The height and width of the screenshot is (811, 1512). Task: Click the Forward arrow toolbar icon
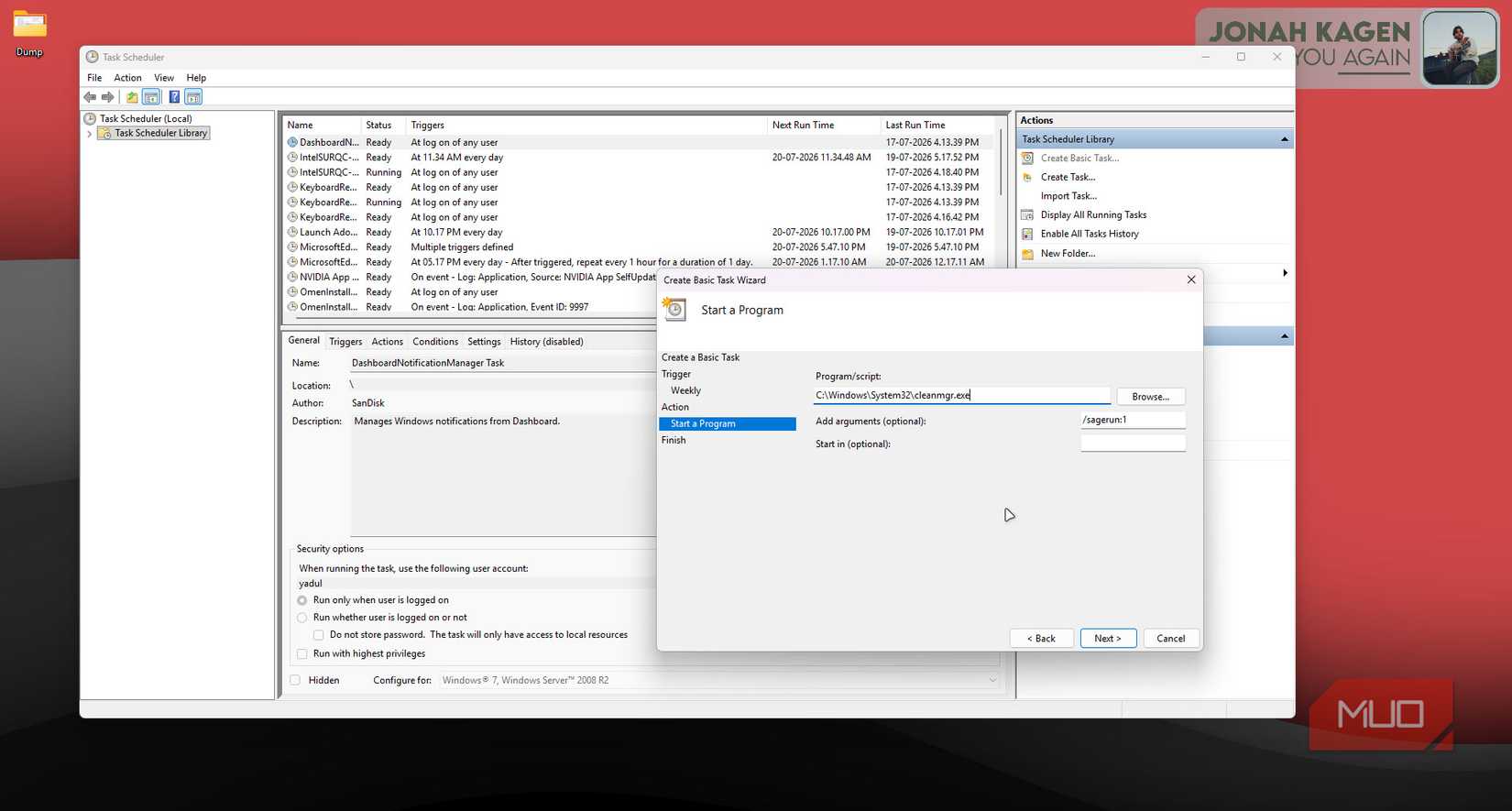tap(108, 97)
